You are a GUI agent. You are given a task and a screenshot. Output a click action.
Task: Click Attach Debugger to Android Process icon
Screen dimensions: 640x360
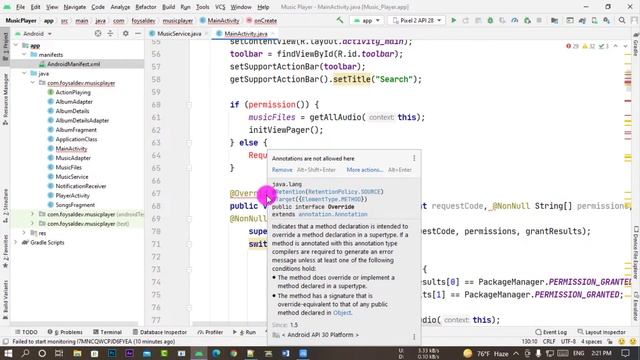pos(527,20)
